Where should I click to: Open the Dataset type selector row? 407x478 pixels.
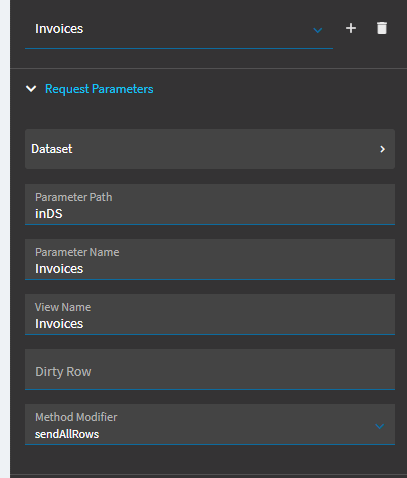tap(210, 149)
